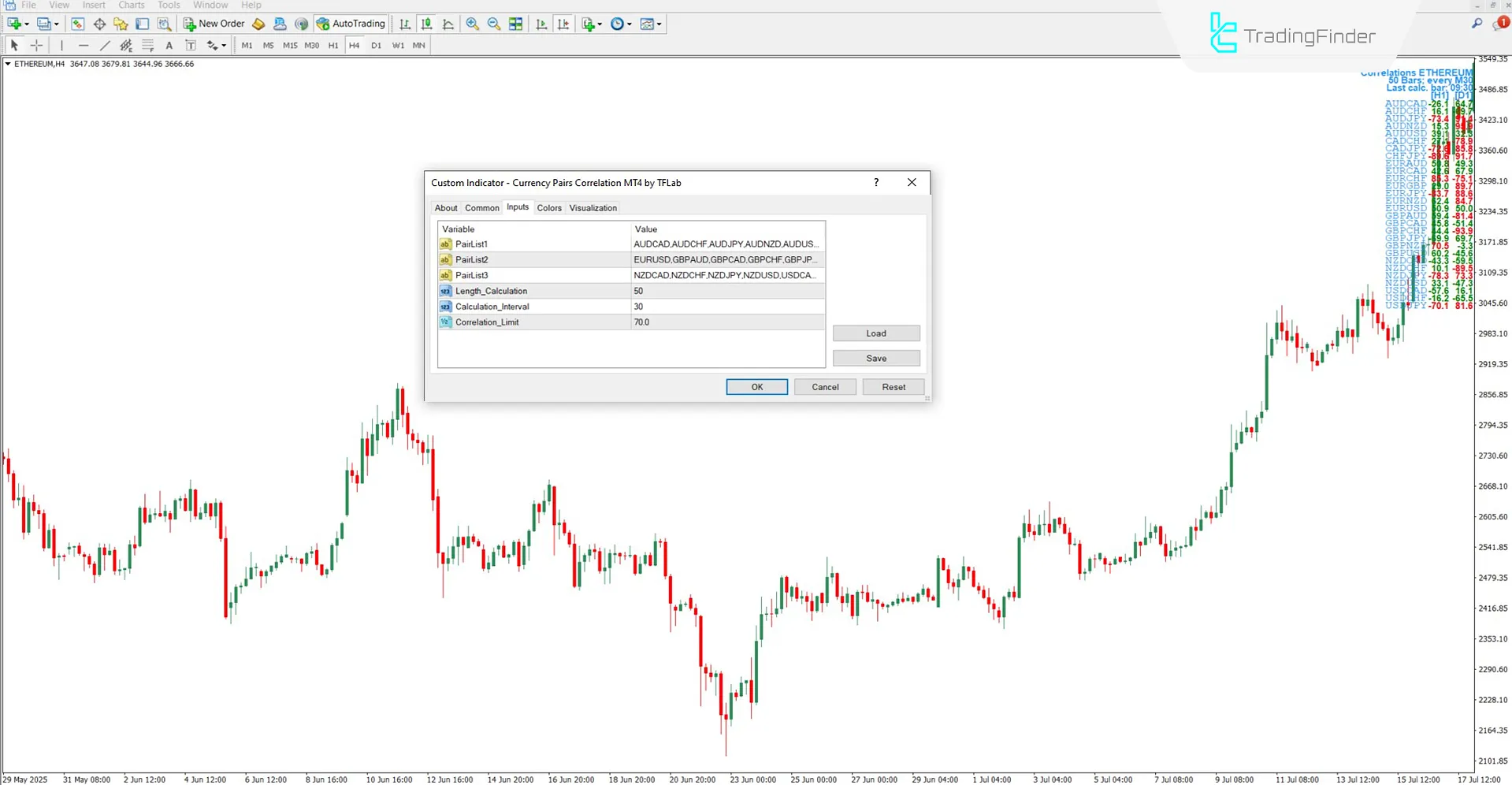Viewport: 1512px width, 785px height.
Task: Select the Trendline drawing tool
Action: [x=104, y=46]
